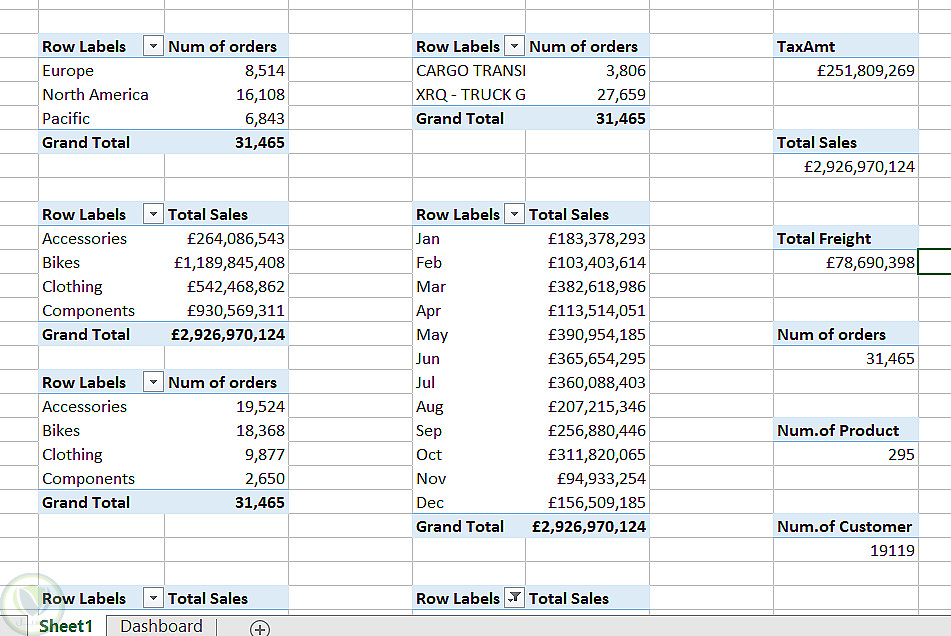Click the New sheet plus icon

click(260, 628)
